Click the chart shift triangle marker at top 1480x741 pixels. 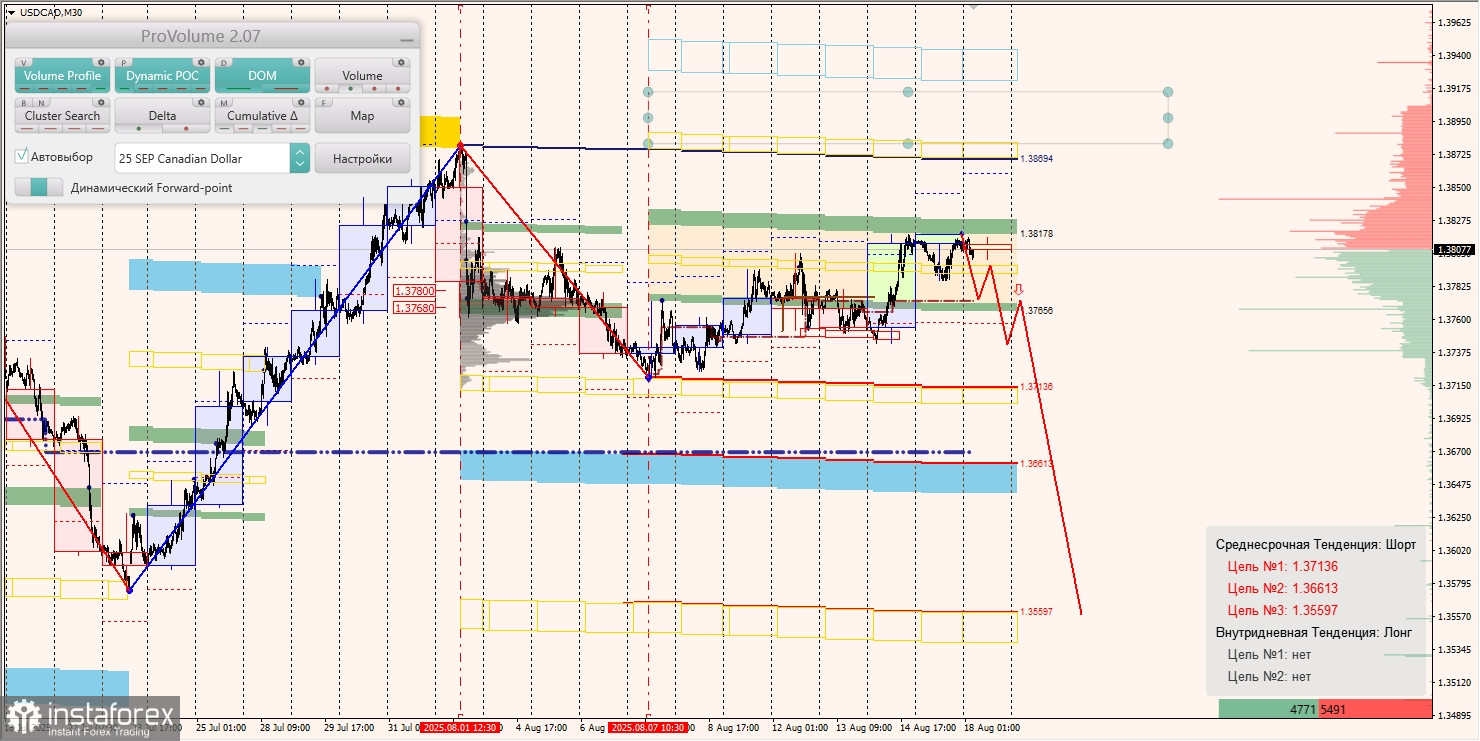pyautogui.click(x=973, y=6)
